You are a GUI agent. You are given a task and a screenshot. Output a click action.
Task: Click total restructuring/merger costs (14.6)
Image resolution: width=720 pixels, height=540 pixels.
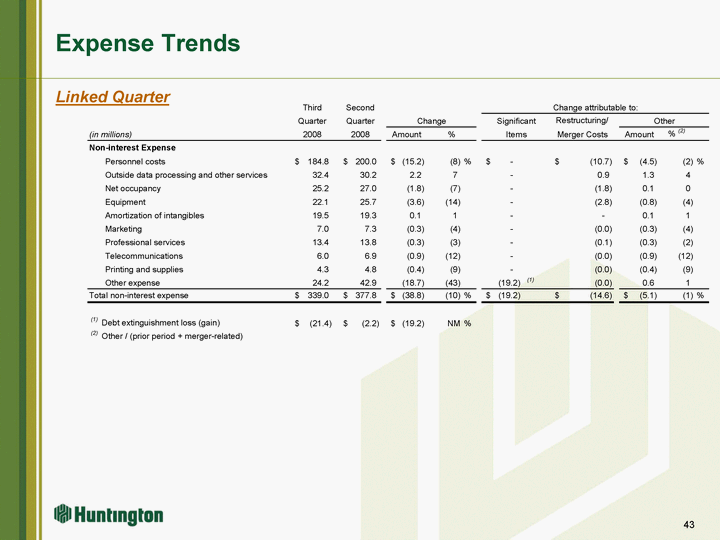(x=601, y=295)
